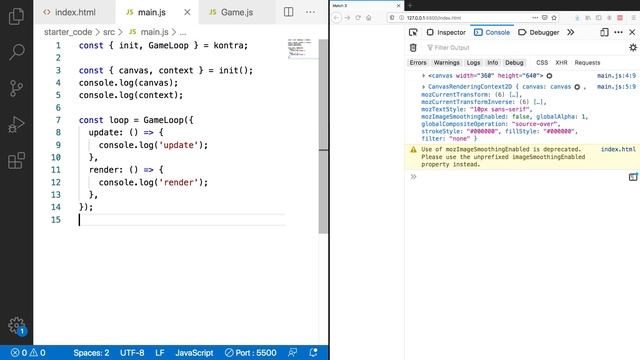The image size is (640, 360).
Task: Open the Extensions view
Action: [x=16, y=160]
